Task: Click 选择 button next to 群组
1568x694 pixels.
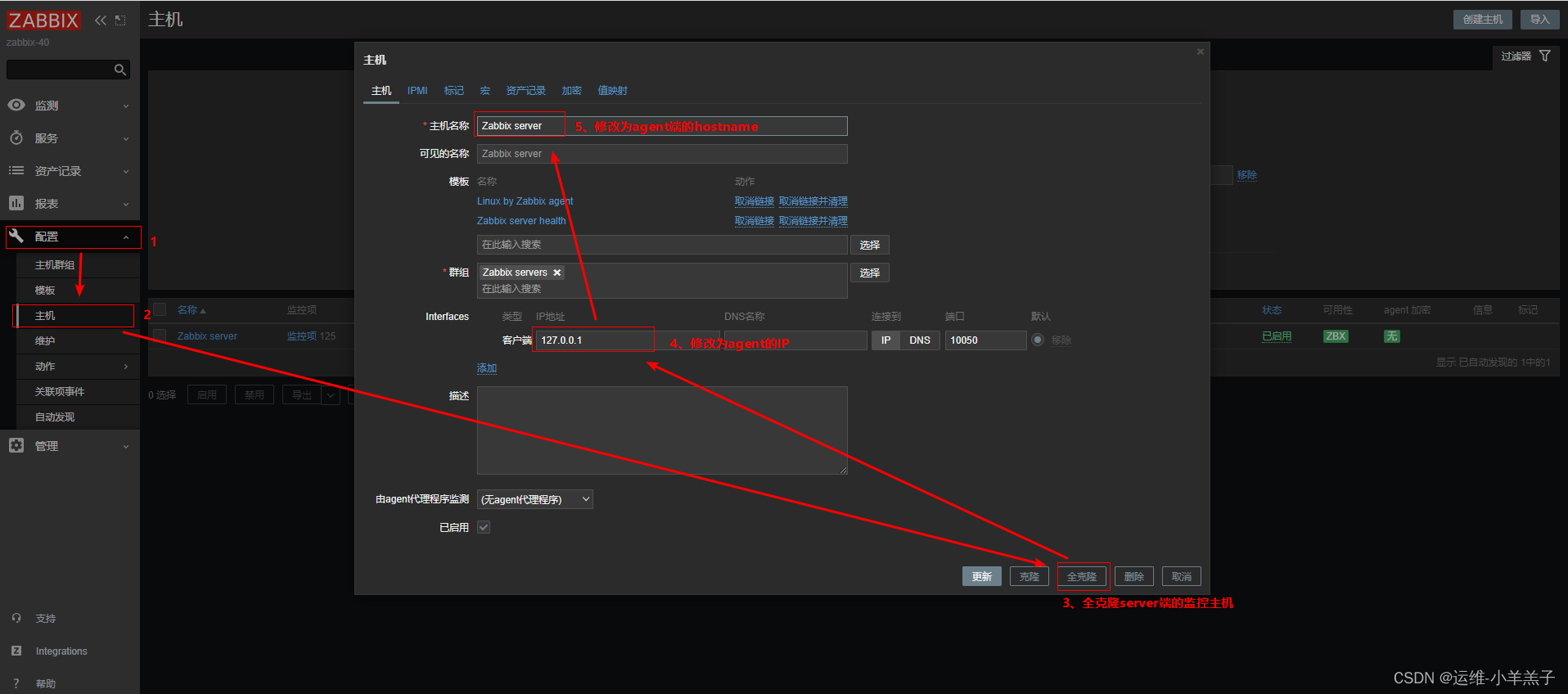Action: point(870,273)
